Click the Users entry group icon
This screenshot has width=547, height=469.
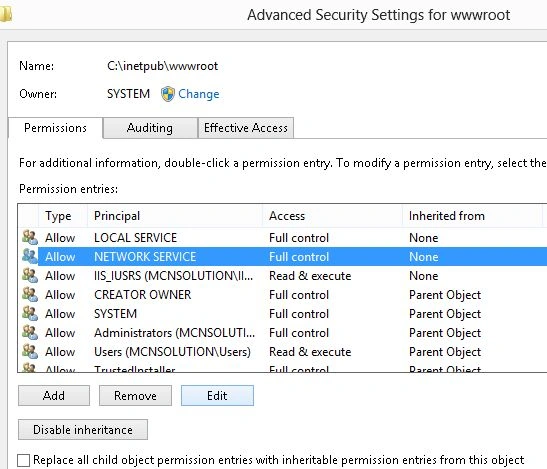[30, 351]
